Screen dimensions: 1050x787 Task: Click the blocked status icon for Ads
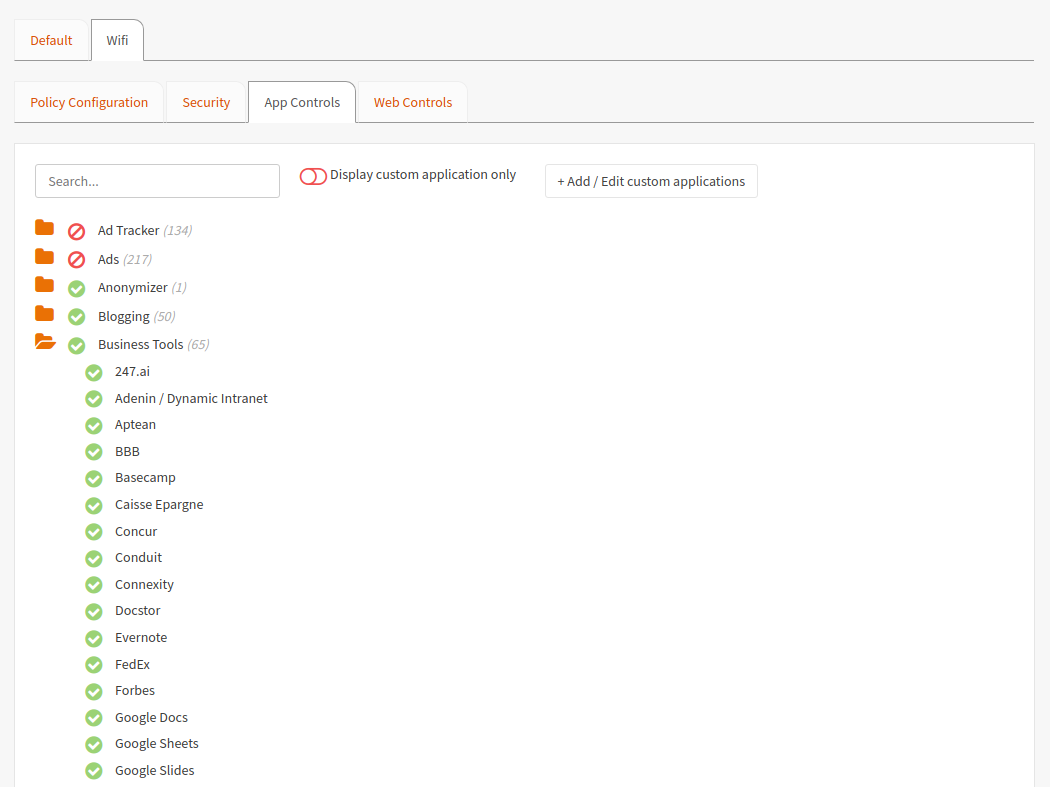(x=76, y=260)
